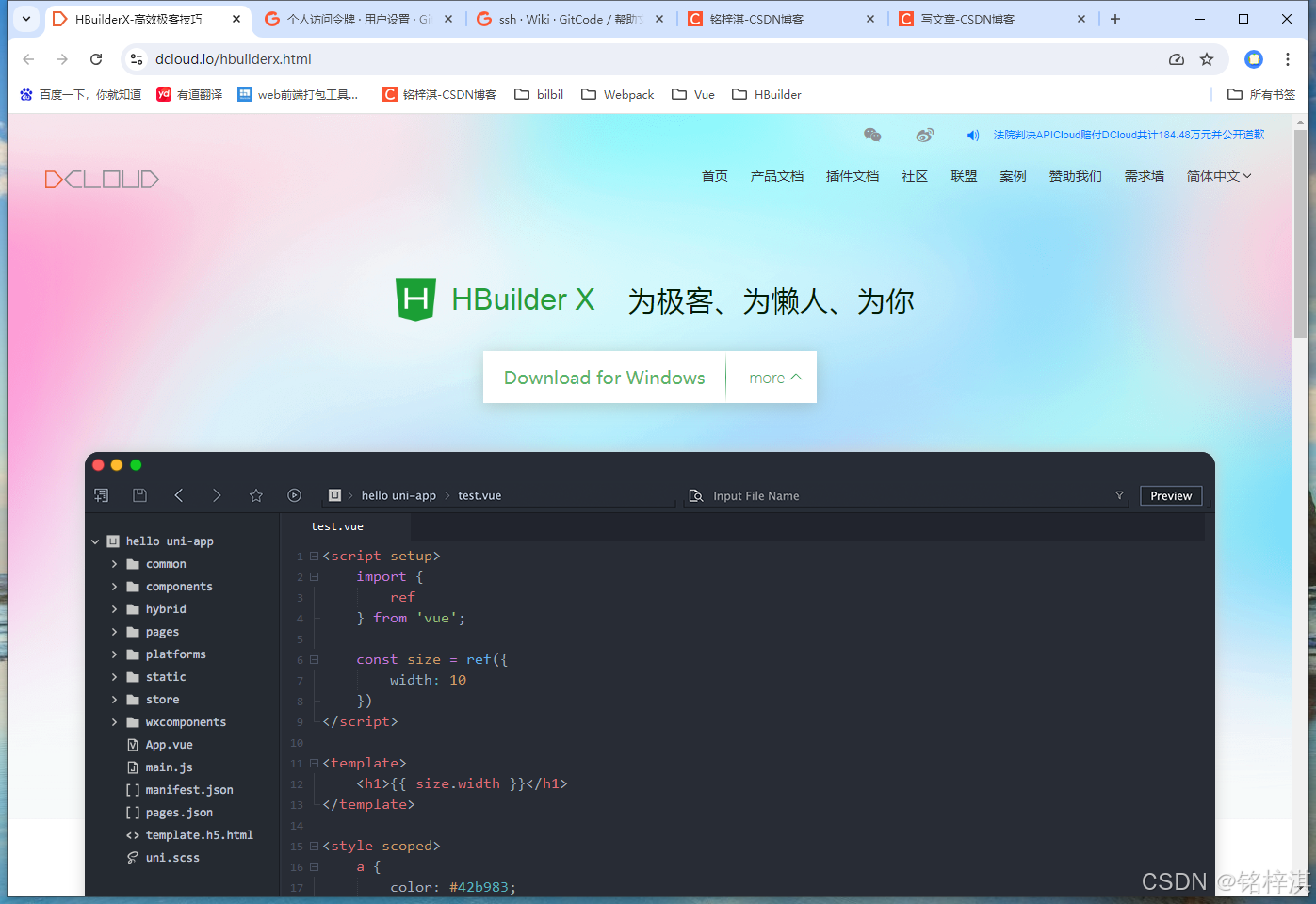Image resolution: width=1316 pixels, height=904 pixels.
Task: Close the HBuilderX browser tab
Action: (236, 19)
